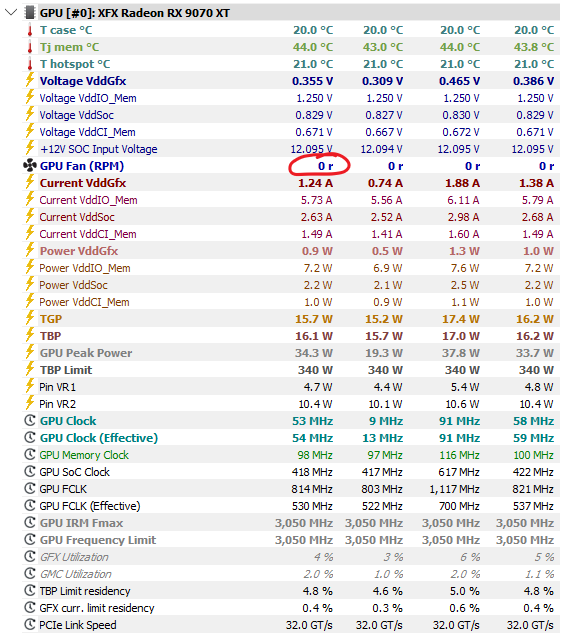
Task: Click the 617 MHz maximum GPU SoC Clock value
Action: click(459, 472)
